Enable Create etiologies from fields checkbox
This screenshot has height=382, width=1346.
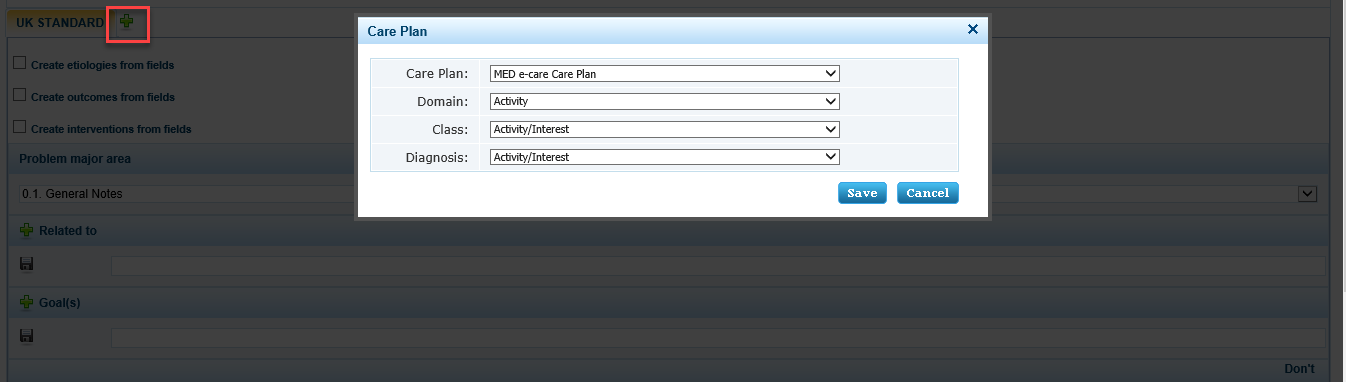coord(19,63)
